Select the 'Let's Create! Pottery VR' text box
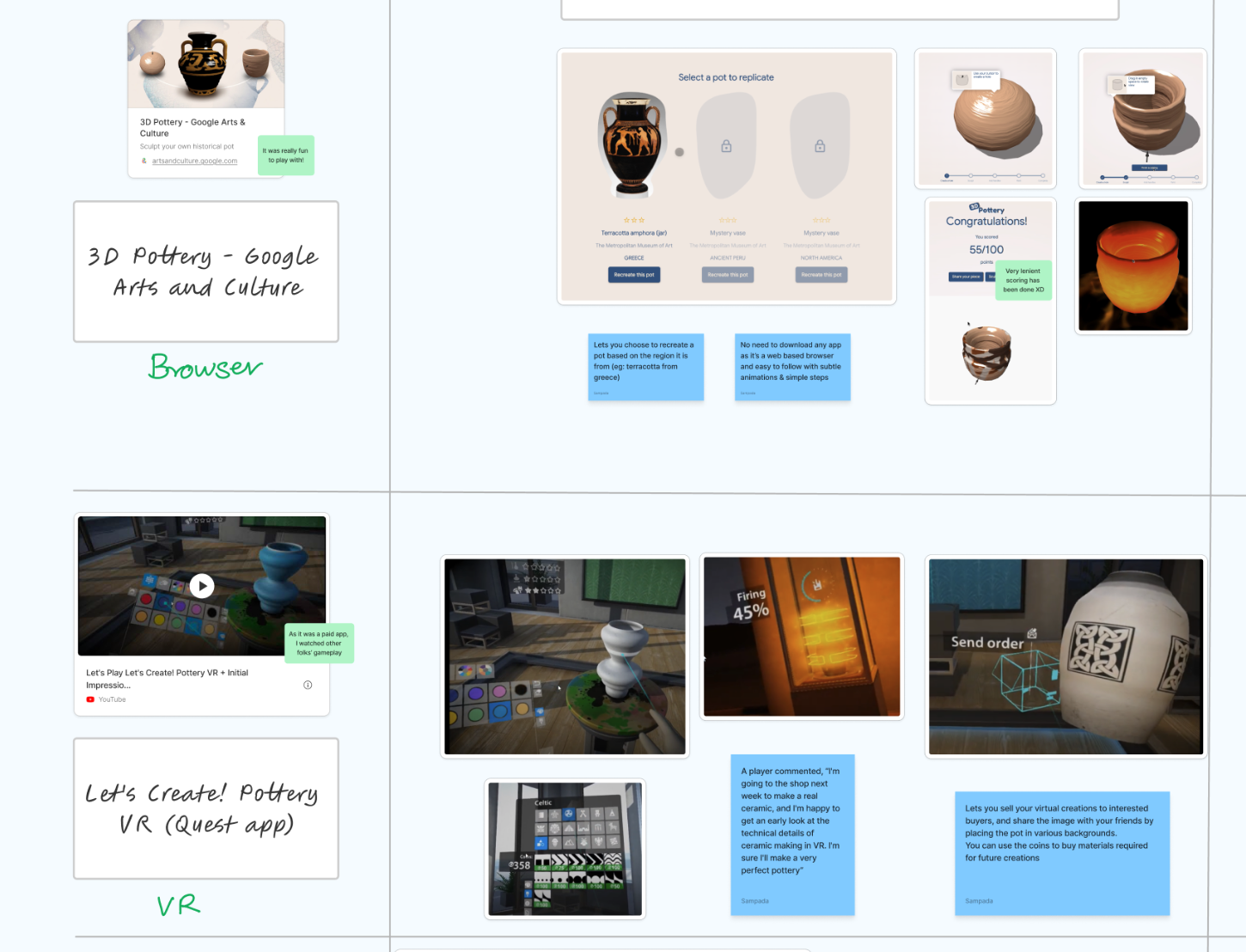The image size is (1246, 952). click(206, 809)
